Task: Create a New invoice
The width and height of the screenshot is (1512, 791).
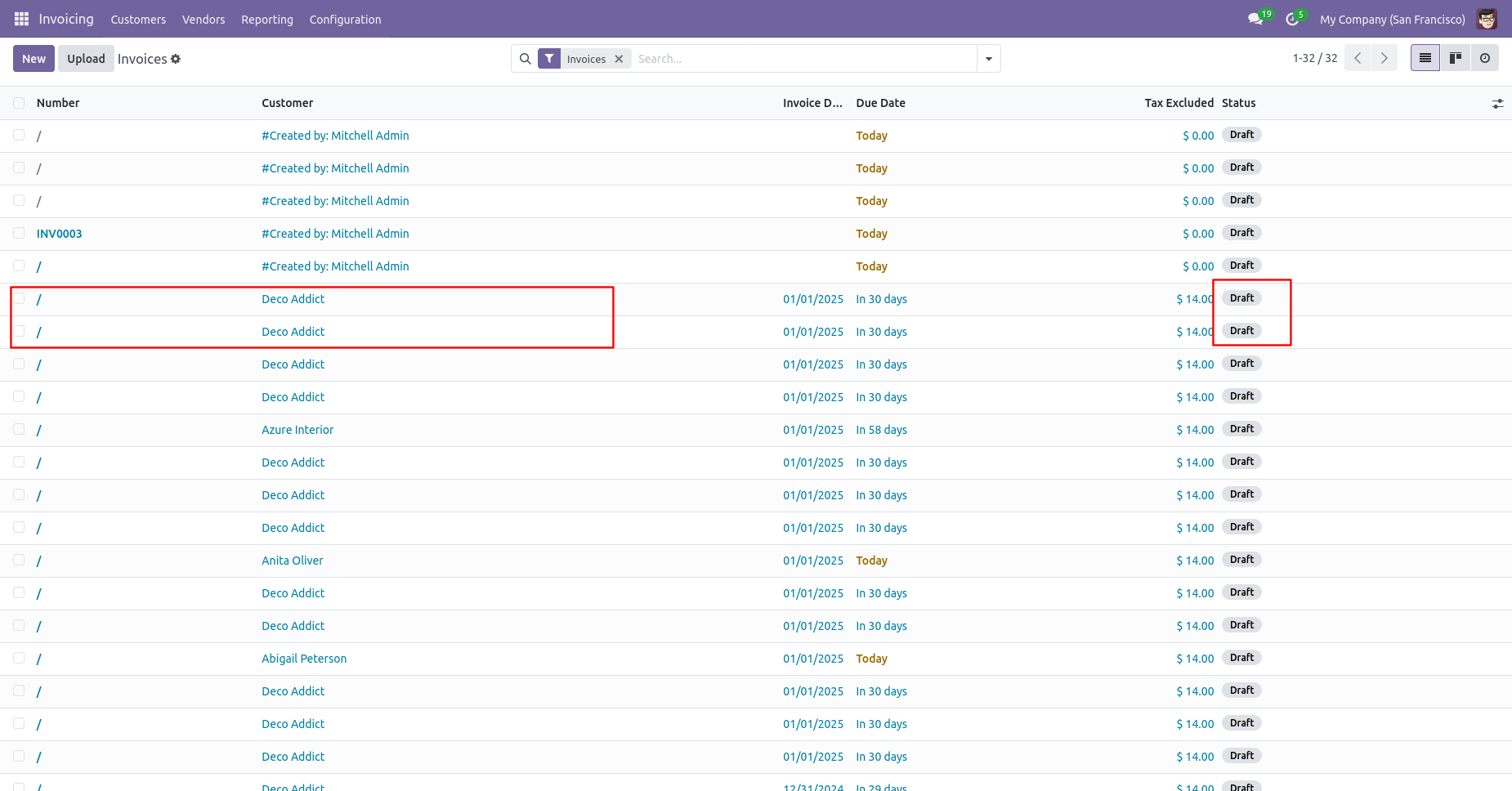Action: tap(34, 59)
